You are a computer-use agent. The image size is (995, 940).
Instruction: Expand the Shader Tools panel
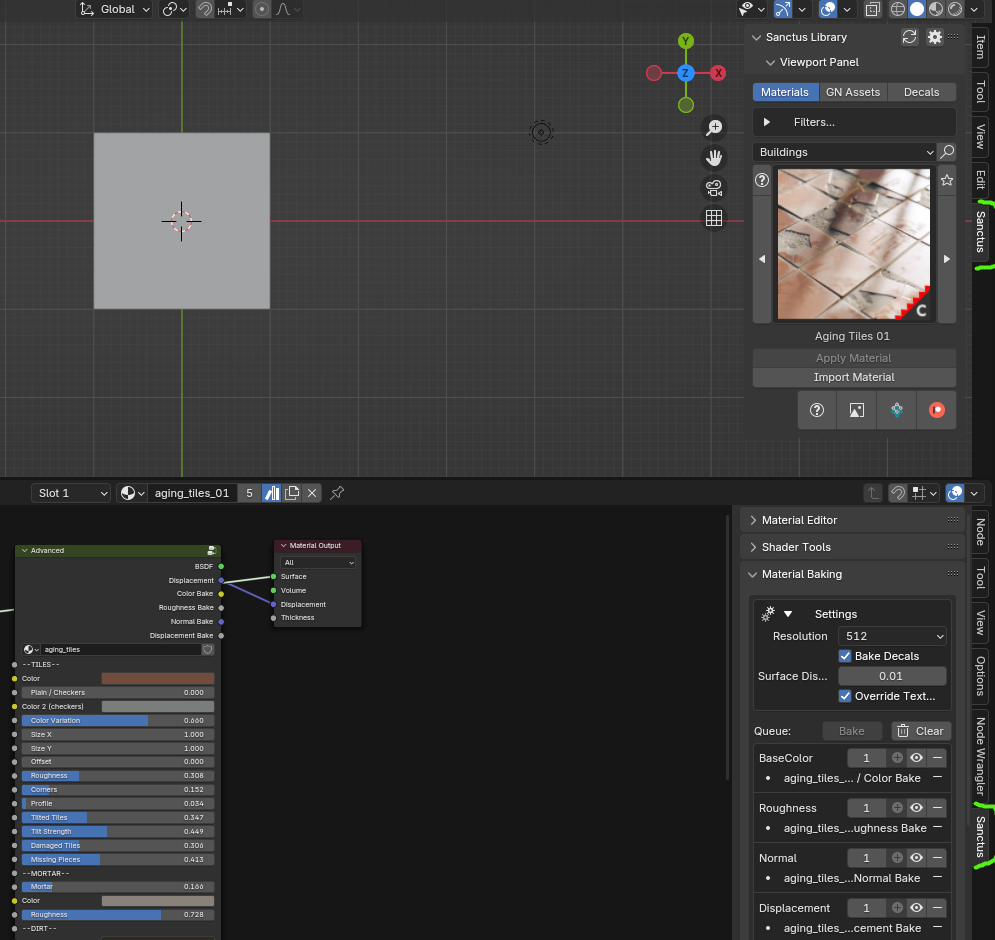[x=796, y=547]
